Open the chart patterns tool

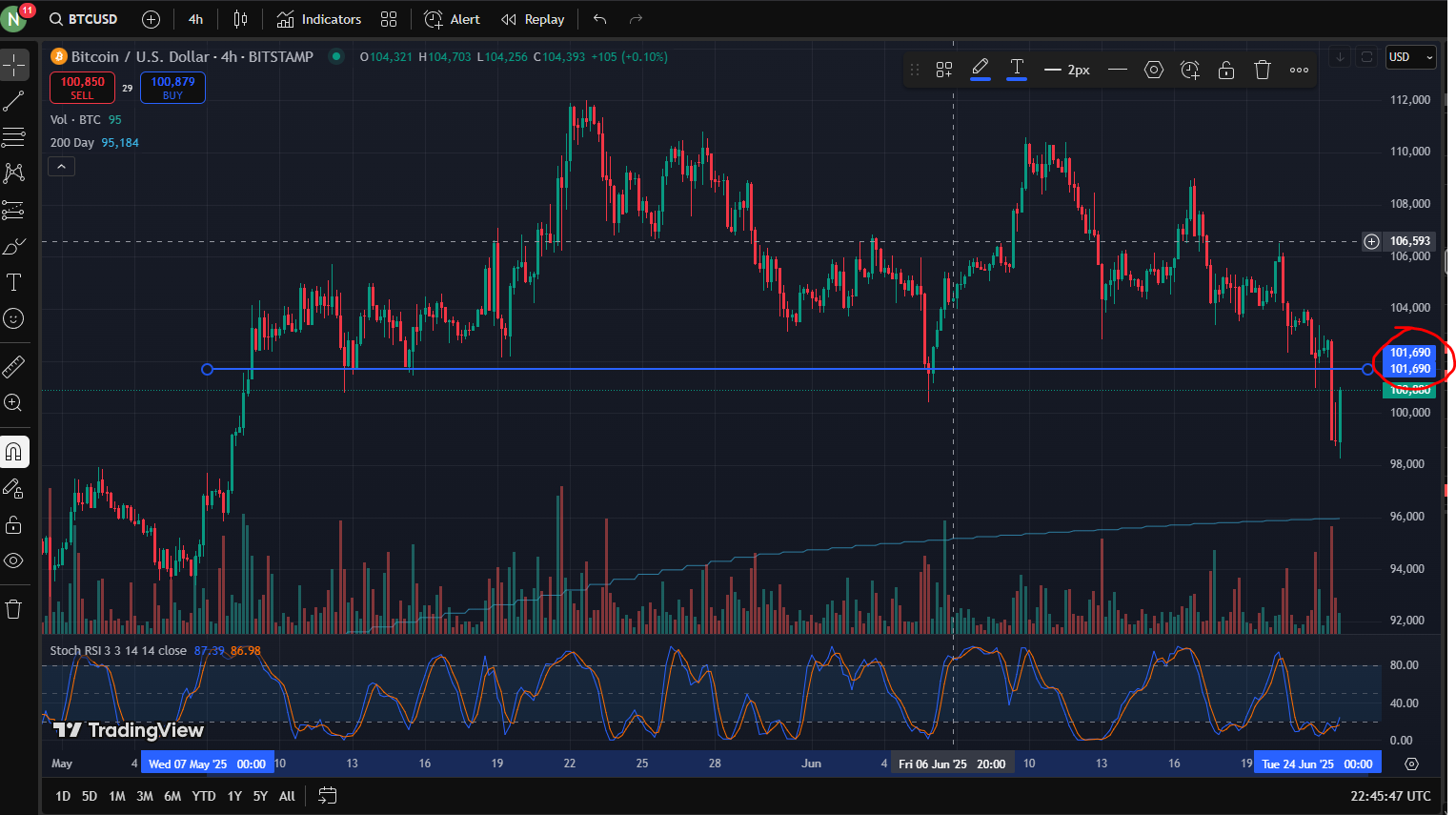coord(14,173)
